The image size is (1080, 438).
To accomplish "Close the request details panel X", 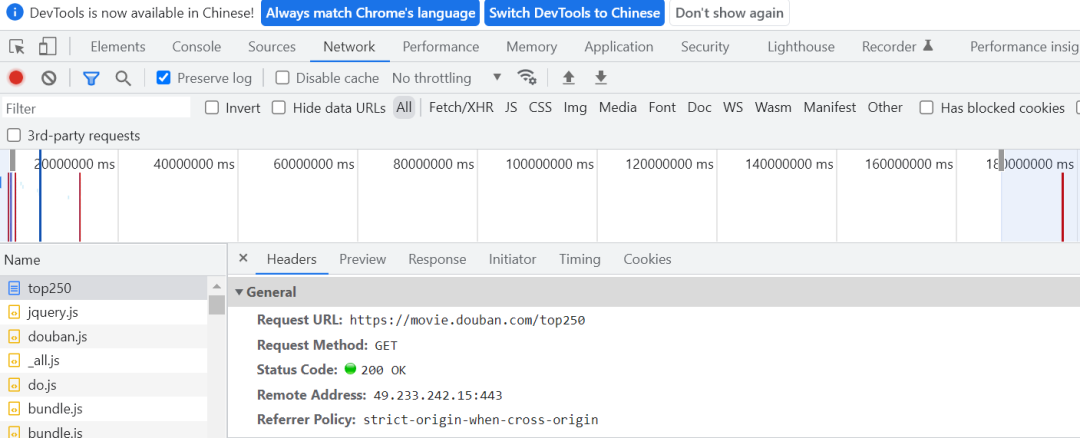I will 242,258.
